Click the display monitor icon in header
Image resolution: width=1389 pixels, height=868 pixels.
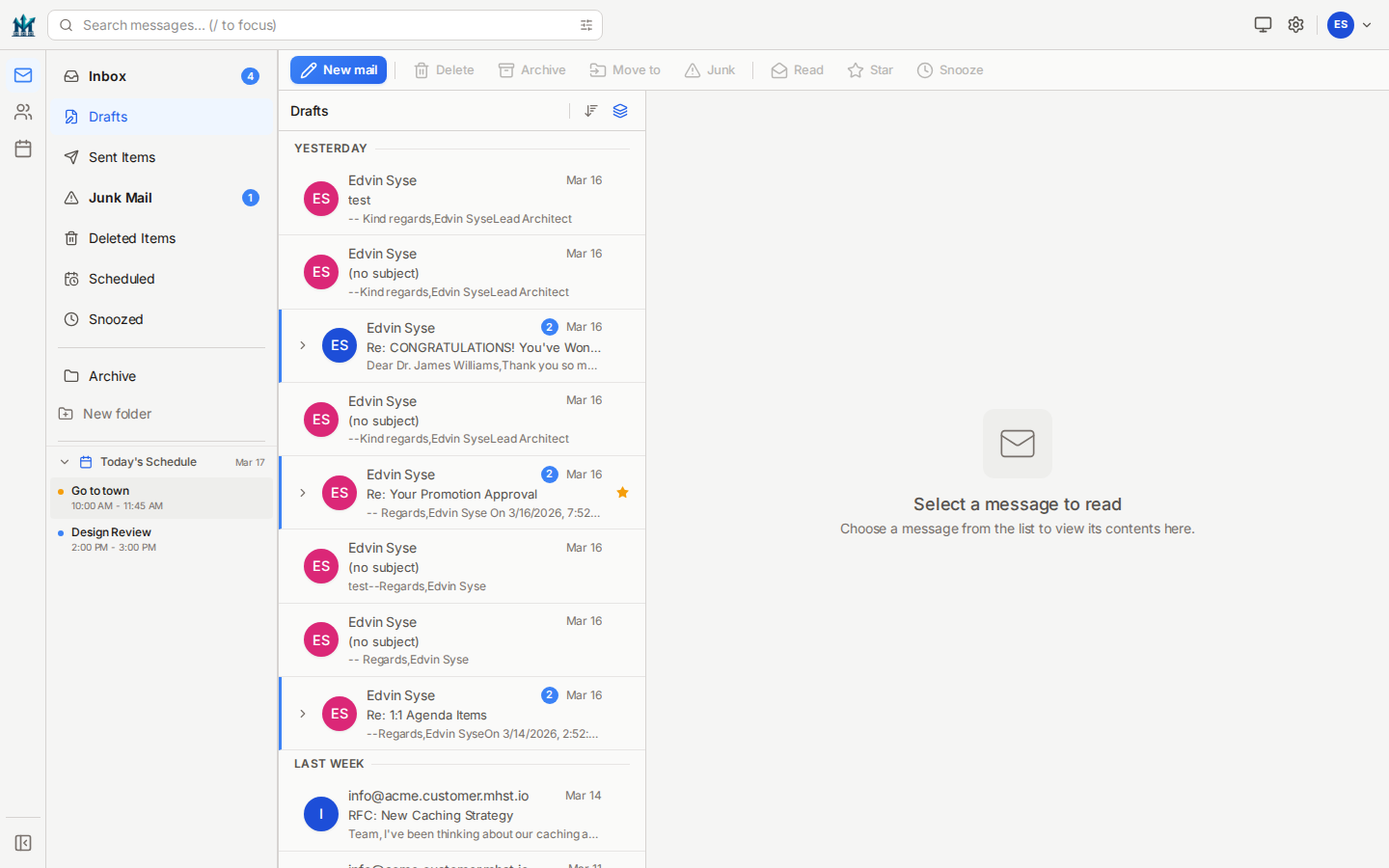pyautogui.click(x=1263, y=25)
